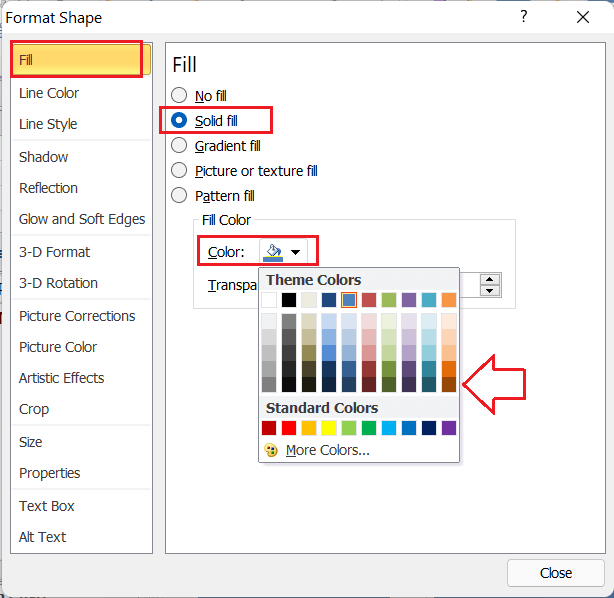Go to Picture Corrections
Screen dimensions: 614x598
(x=81, y=316)
